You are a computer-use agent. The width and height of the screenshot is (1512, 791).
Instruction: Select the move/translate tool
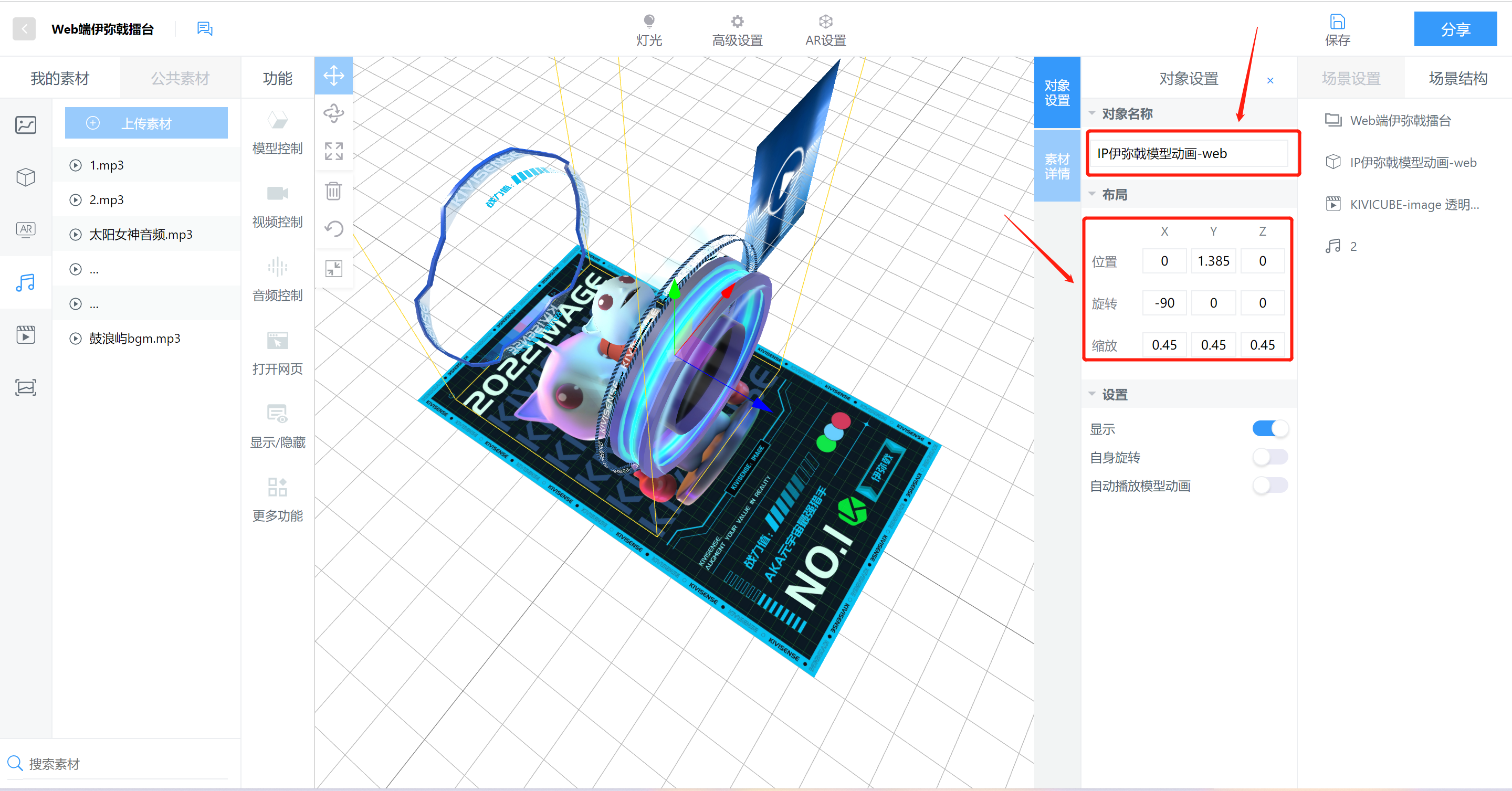[333, 76]
